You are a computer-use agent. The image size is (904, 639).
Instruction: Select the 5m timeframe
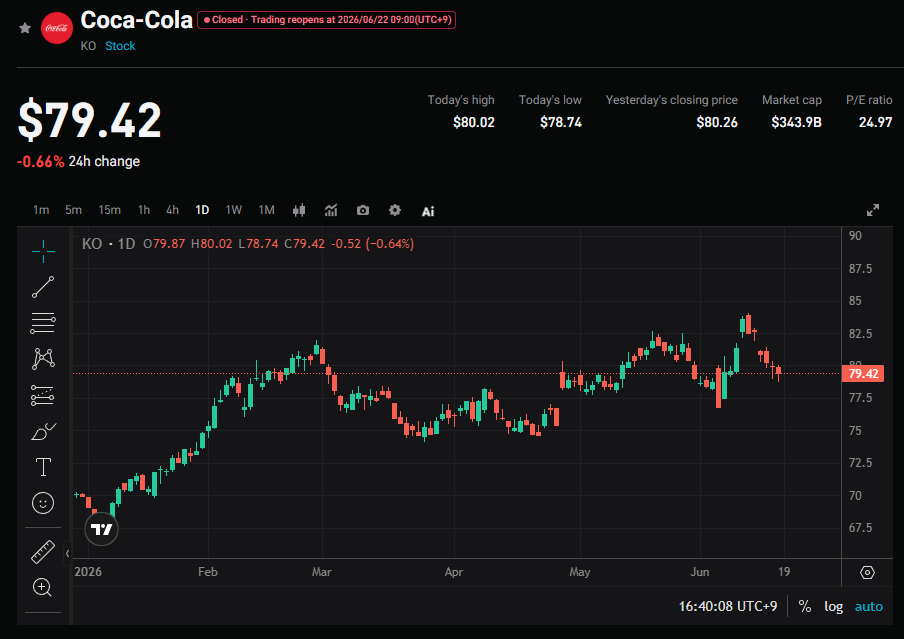click(x=73, y=210)
